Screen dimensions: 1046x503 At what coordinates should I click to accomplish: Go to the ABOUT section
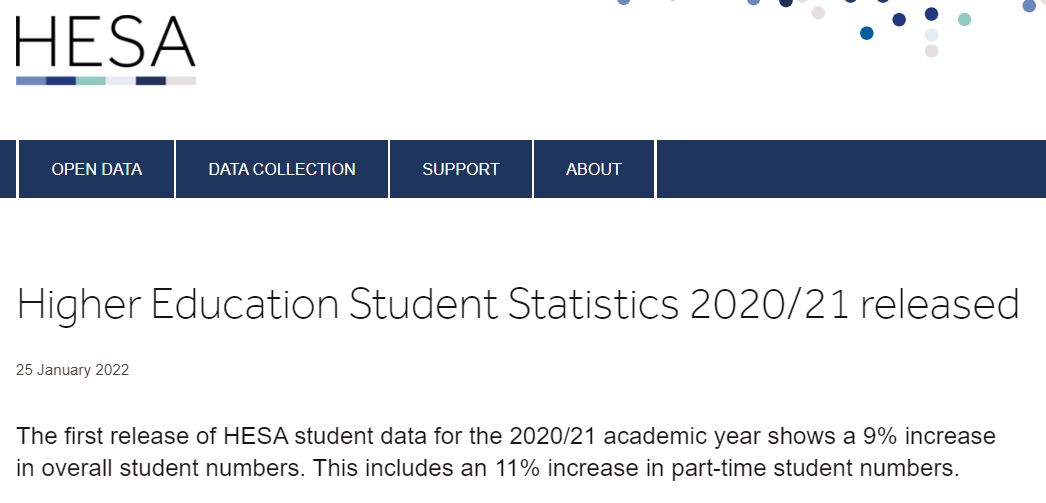(x=594, y=169)
